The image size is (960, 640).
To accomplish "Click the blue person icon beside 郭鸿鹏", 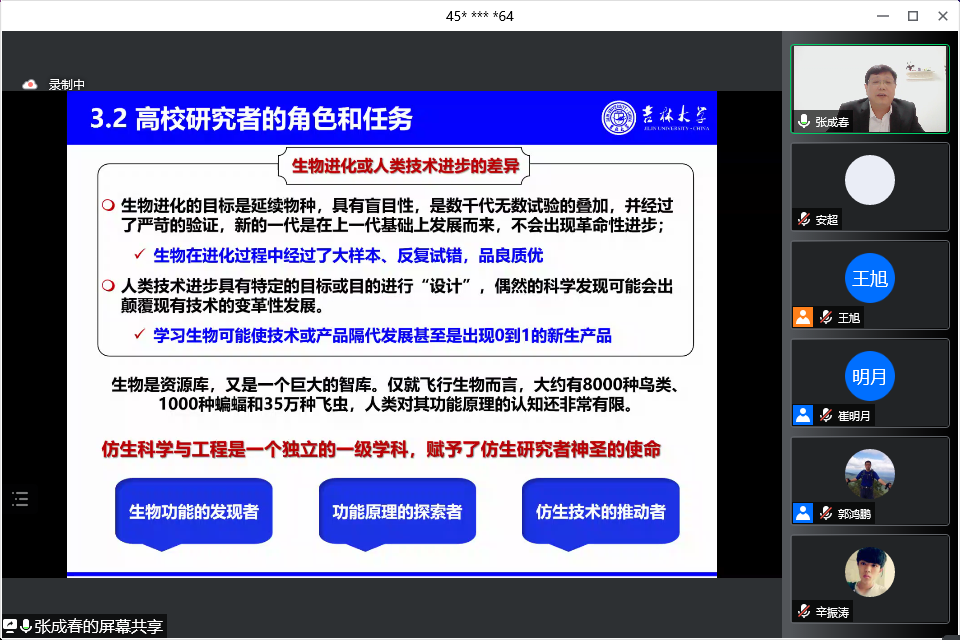I will (x=803, y=513).
